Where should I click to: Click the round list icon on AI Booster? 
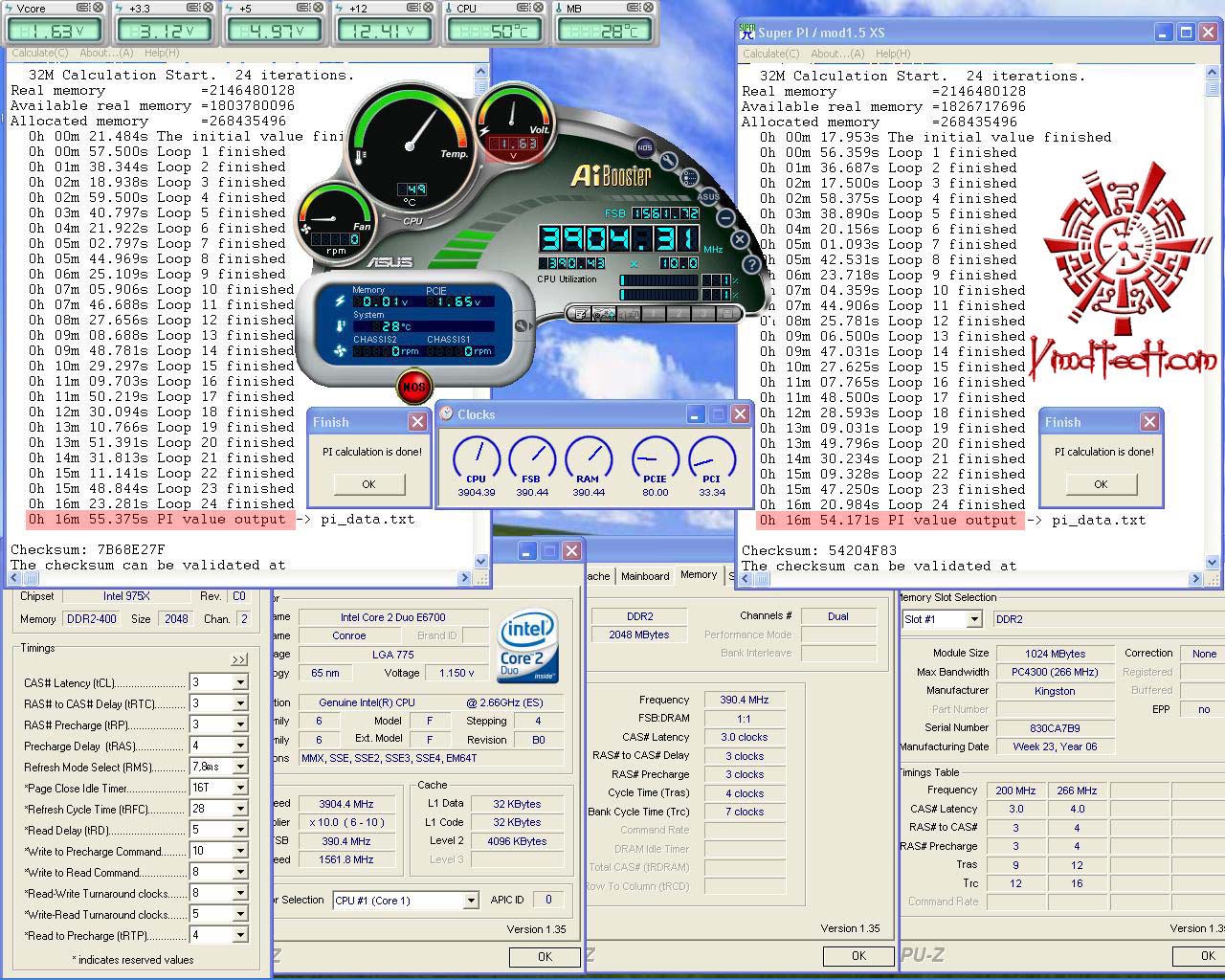pyautogui.click(x=690, y=178)
